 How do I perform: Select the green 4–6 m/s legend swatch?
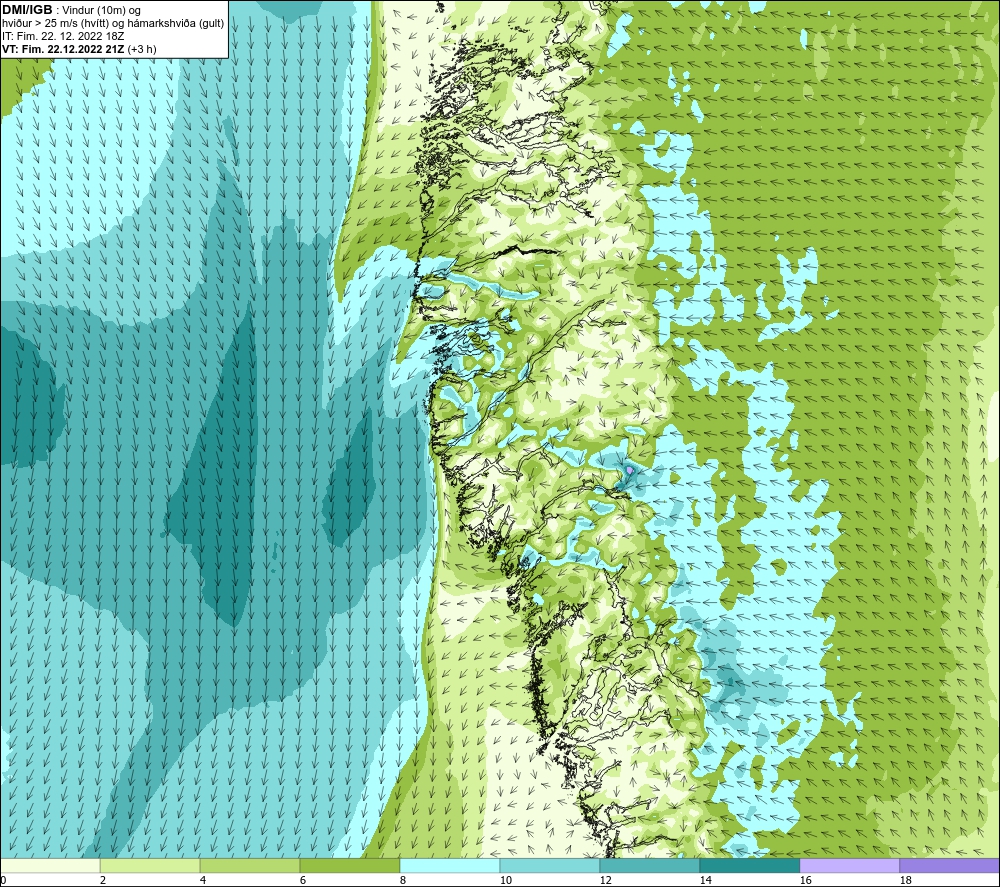250,865
